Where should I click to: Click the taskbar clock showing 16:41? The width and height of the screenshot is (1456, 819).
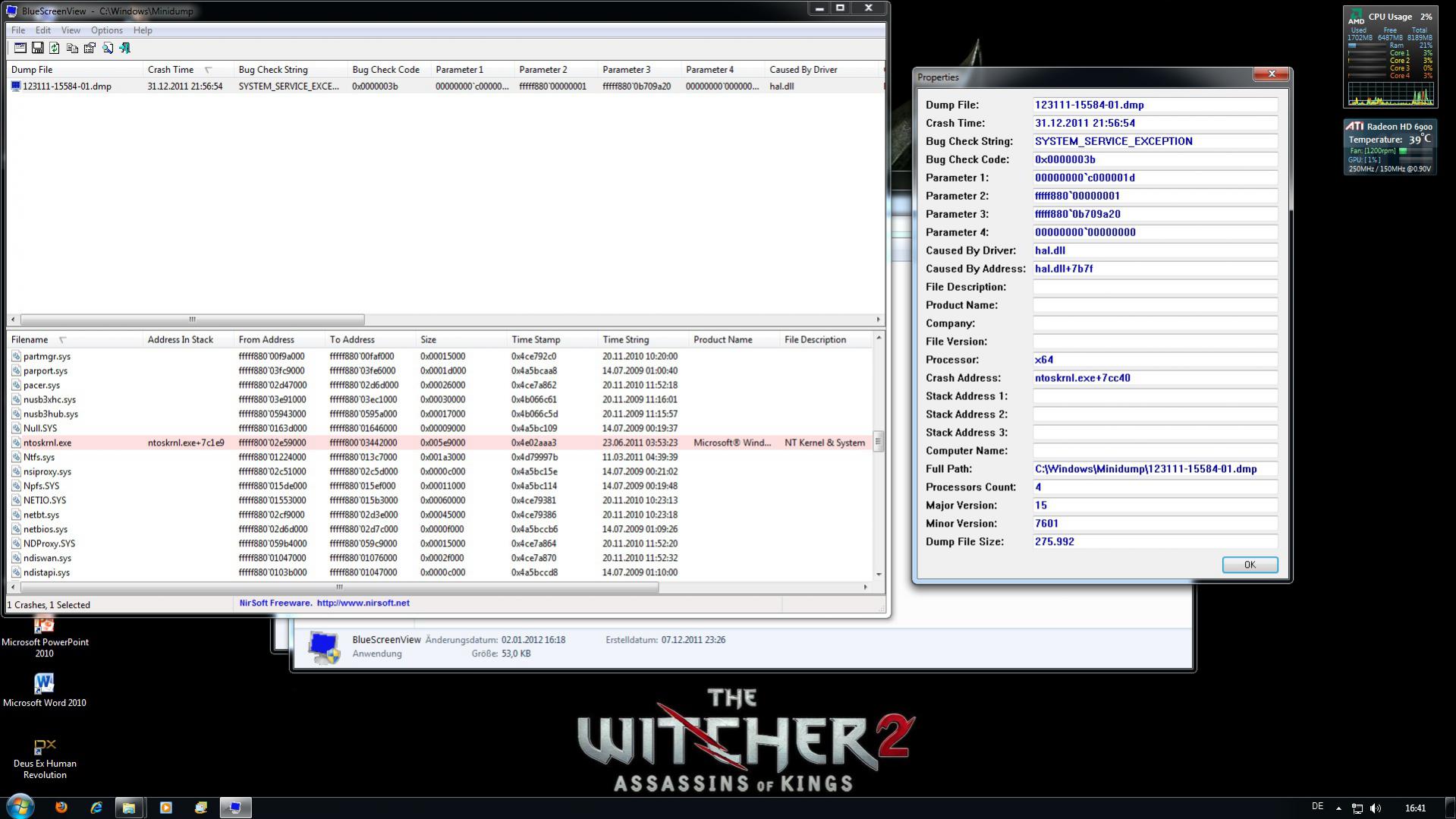pyautogui.click(x=1415, y=808)
